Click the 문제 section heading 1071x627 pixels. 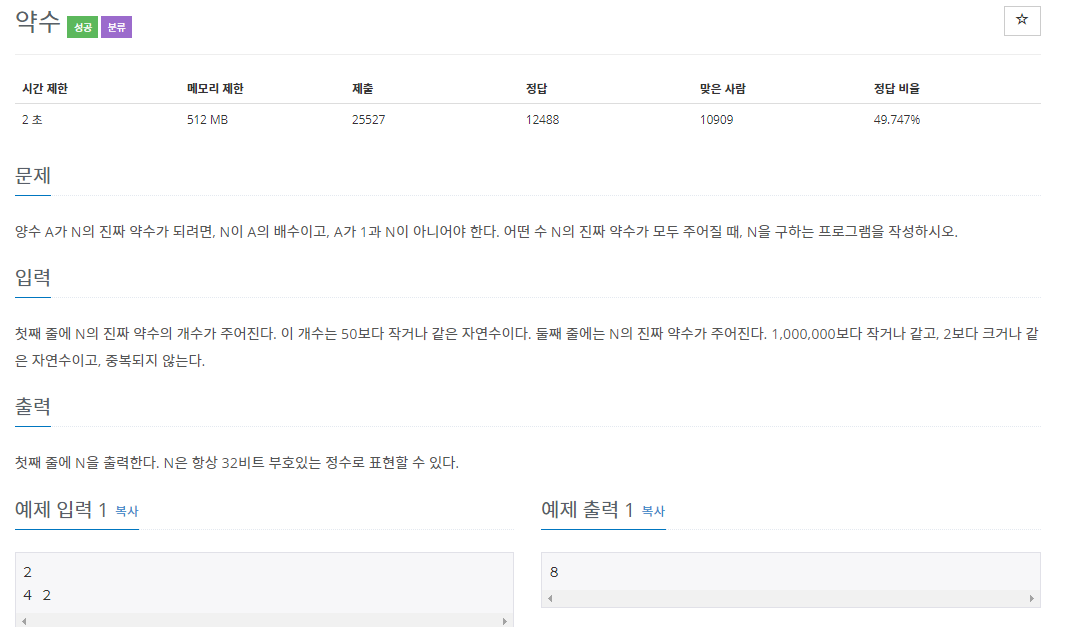tap(33, 176)
